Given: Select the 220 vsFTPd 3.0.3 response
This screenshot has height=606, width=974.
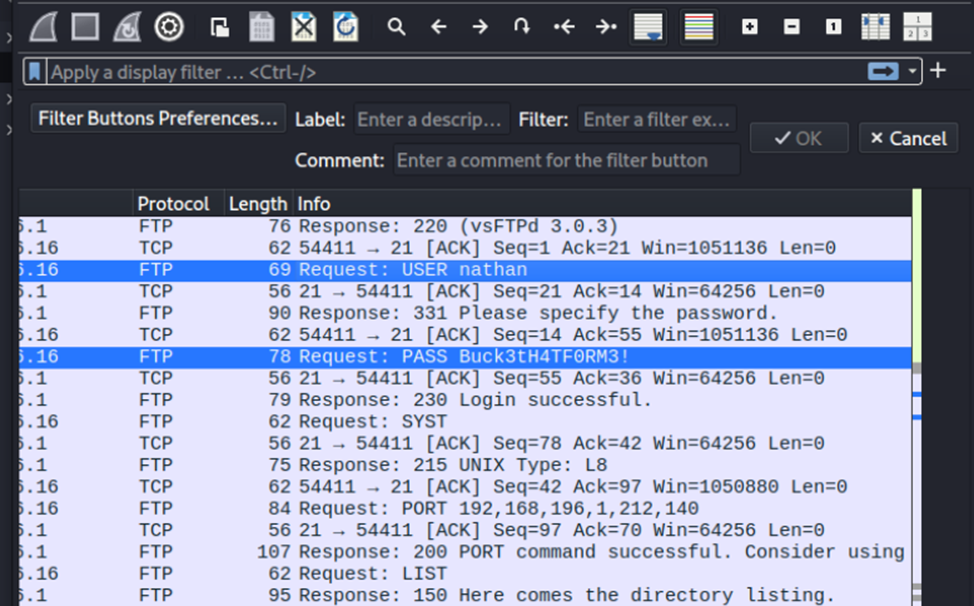Looking at the screenshot, I should [x=465, y=227].
